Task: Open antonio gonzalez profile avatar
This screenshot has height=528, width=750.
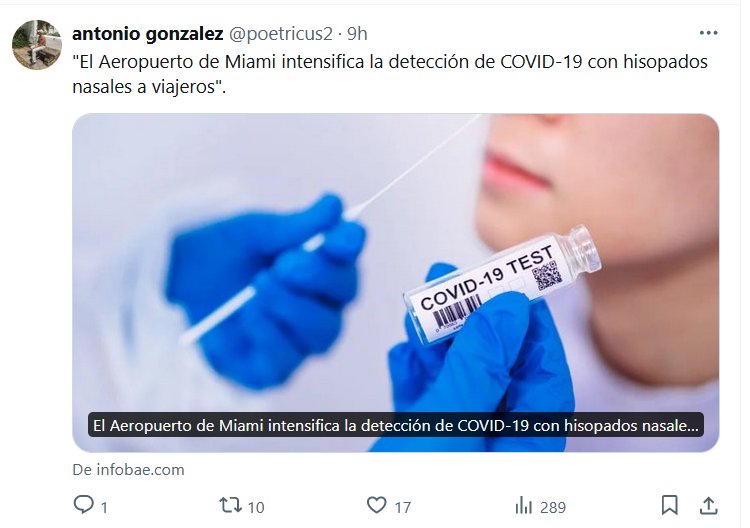Action: coord(37,45)
